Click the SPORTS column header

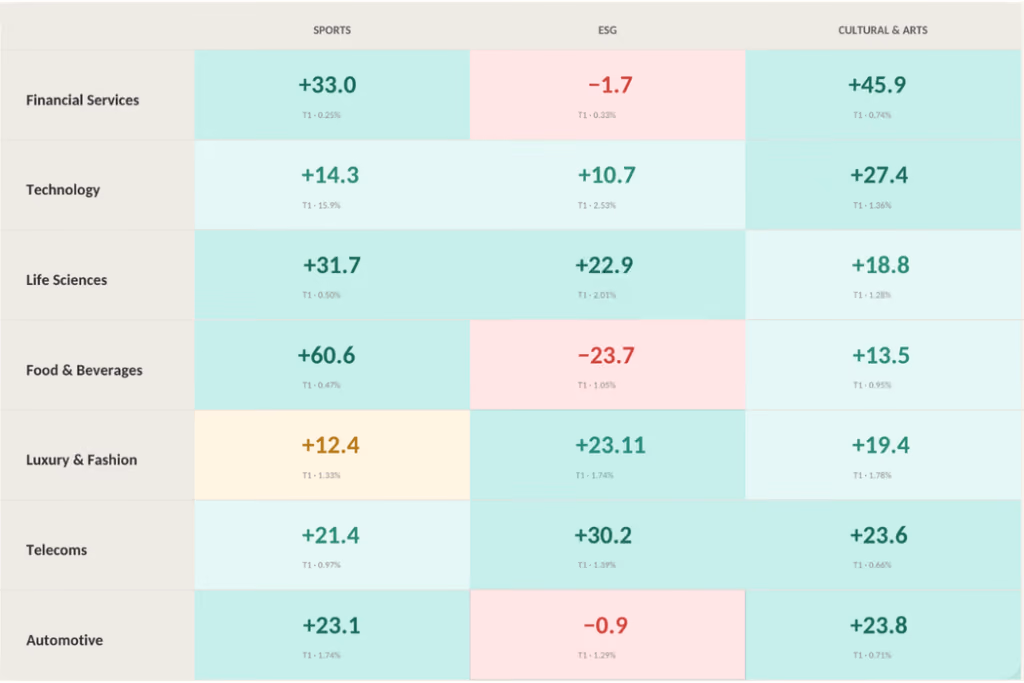332,30
